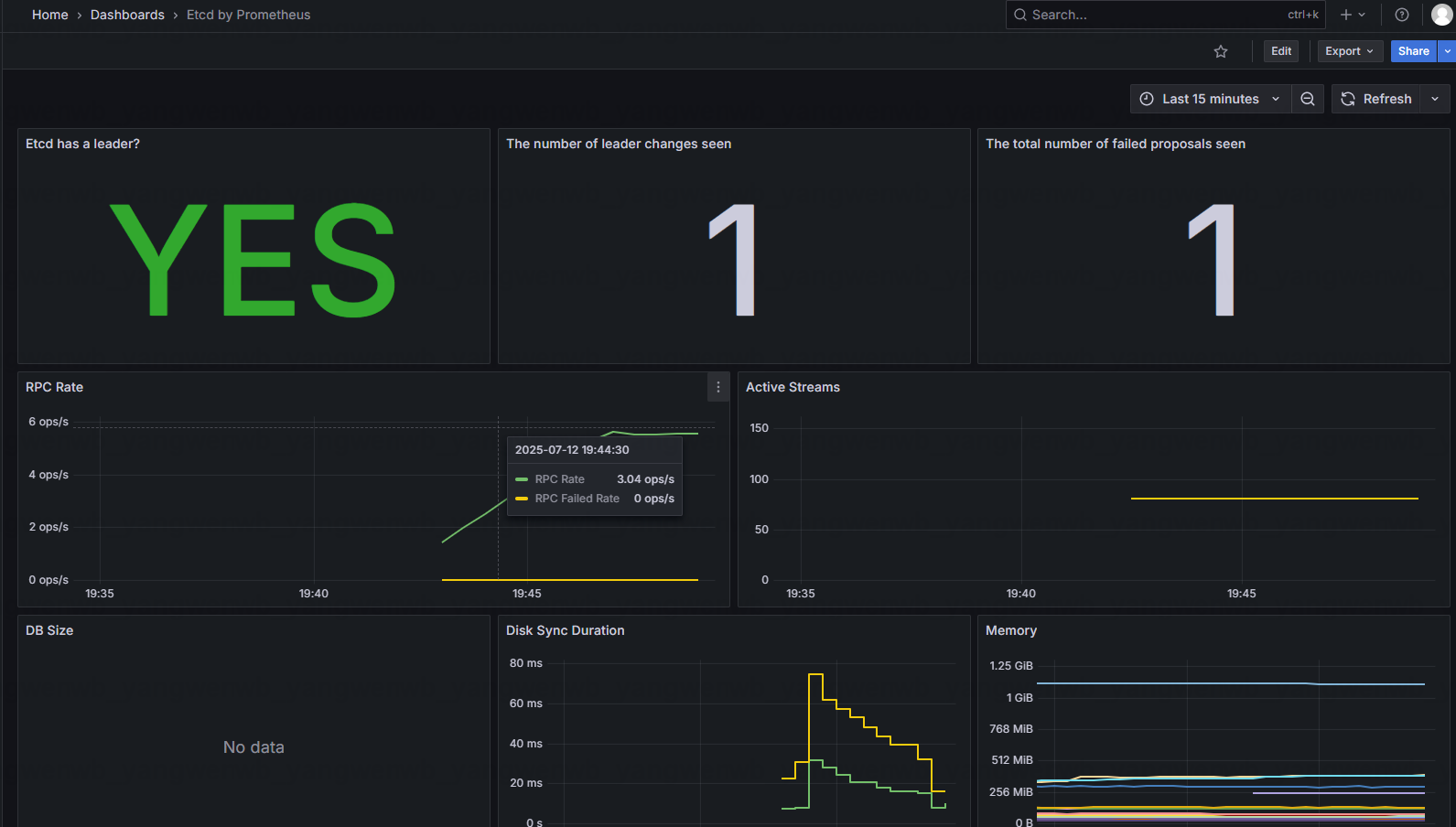Click the Disk Sync Duration panel title
The height and width of the screenshot is (827, 1456).
[565, 630]
